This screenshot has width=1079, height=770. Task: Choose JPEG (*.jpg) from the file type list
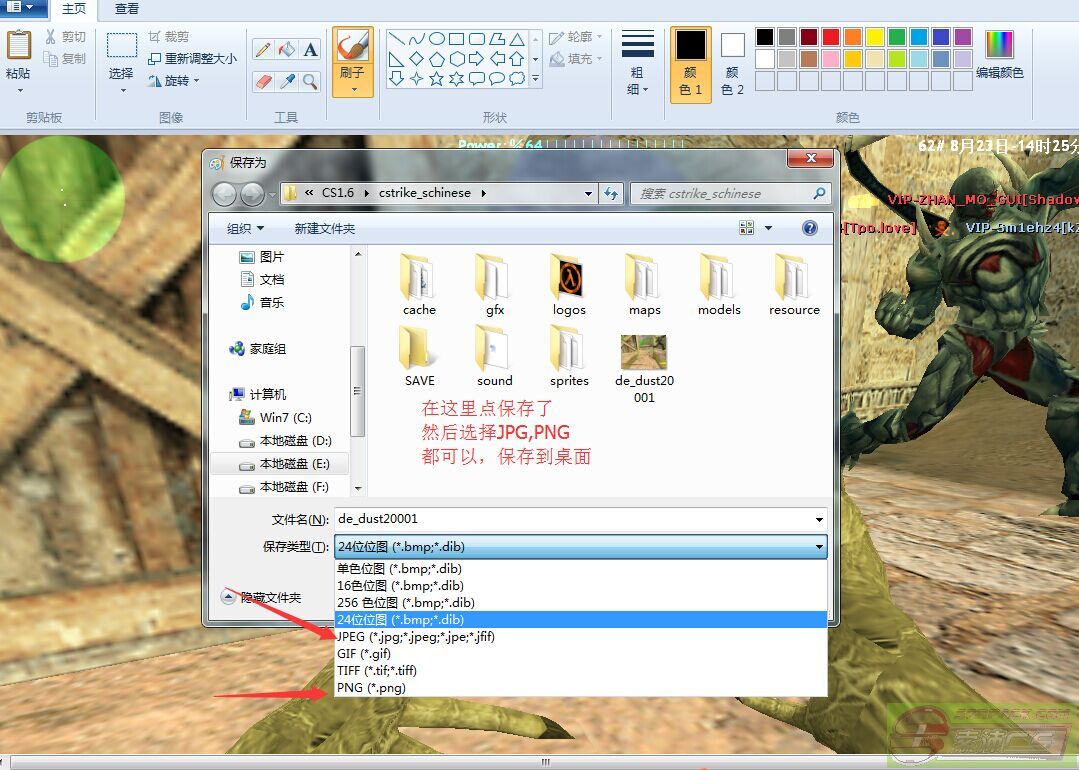[x=416, y=637]
